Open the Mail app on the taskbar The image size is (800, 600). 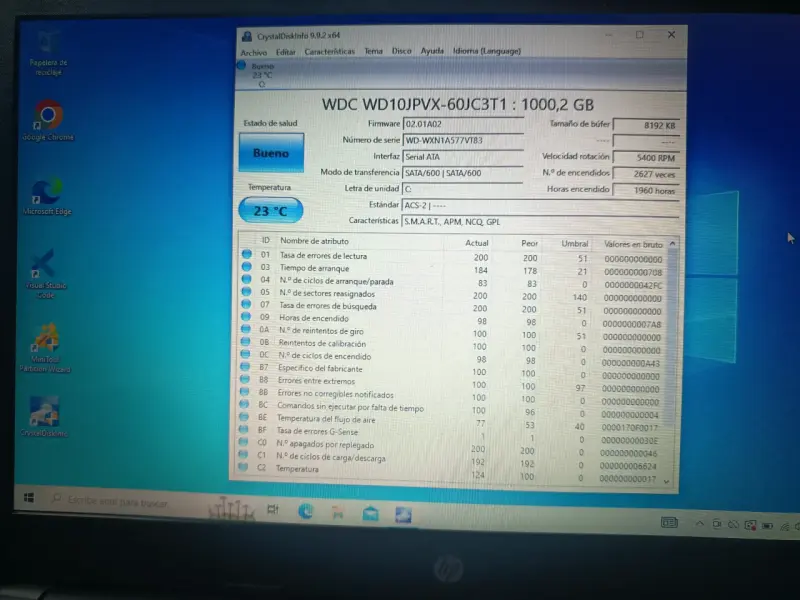pyautogui.click(x=370, y=514)
